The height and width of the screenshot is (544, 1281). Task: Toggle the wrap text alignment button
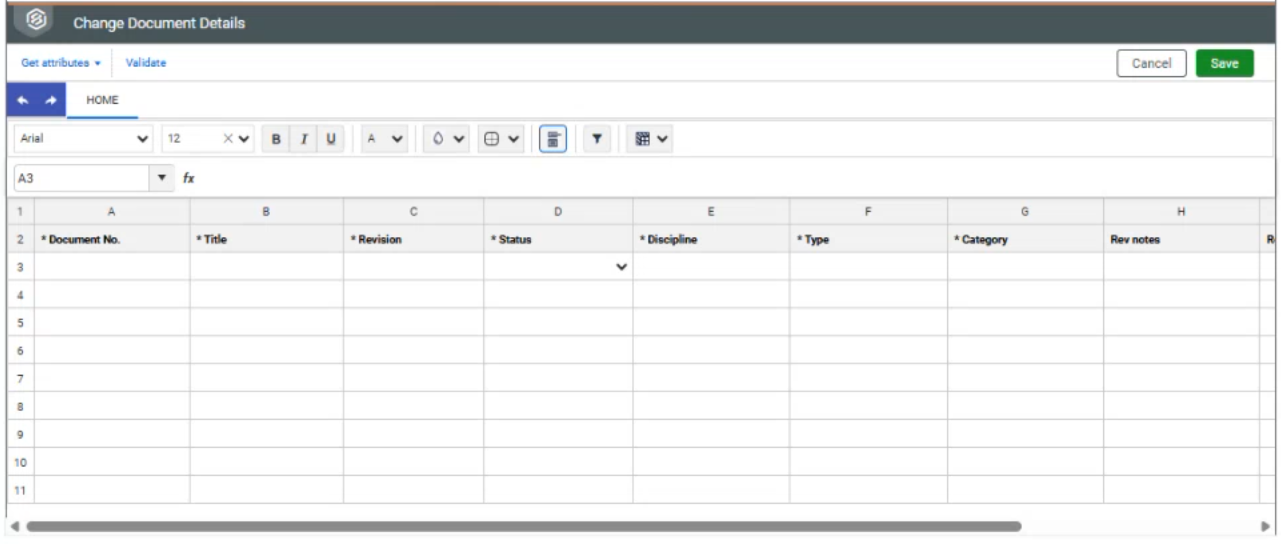pos(553,140)
